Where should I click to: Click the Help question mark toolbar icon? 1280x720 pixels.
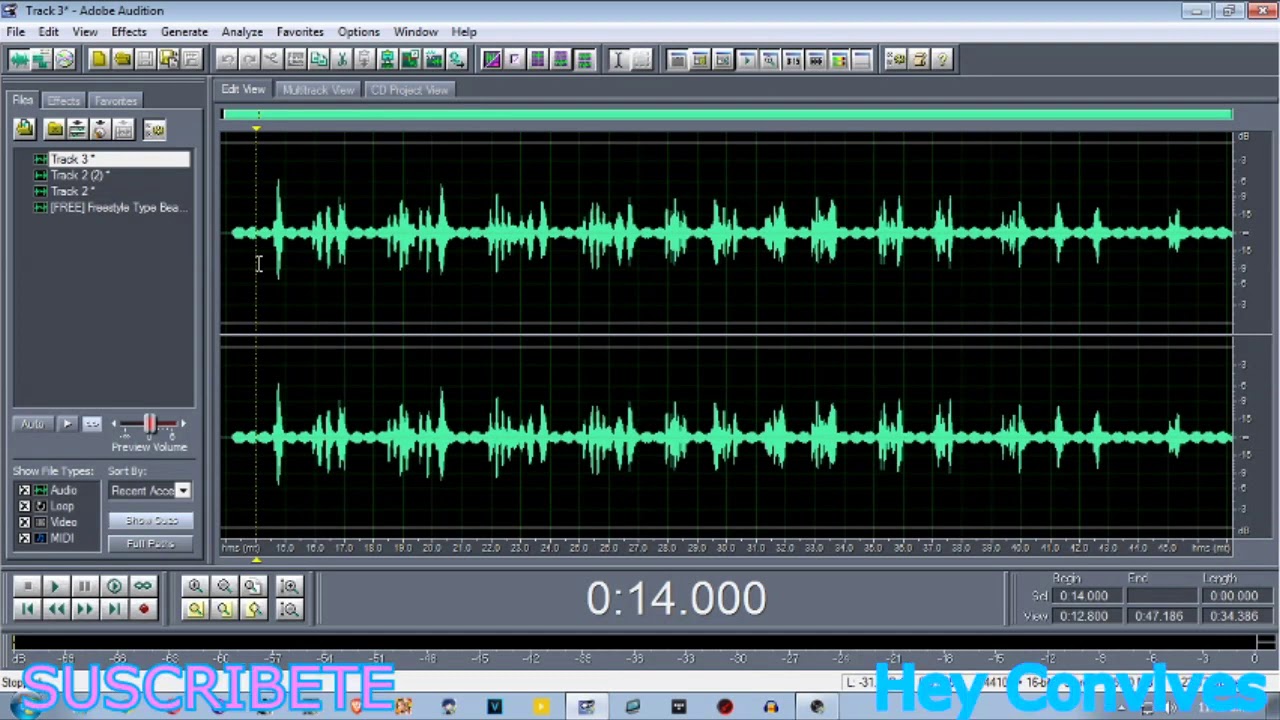coord(943,60)
